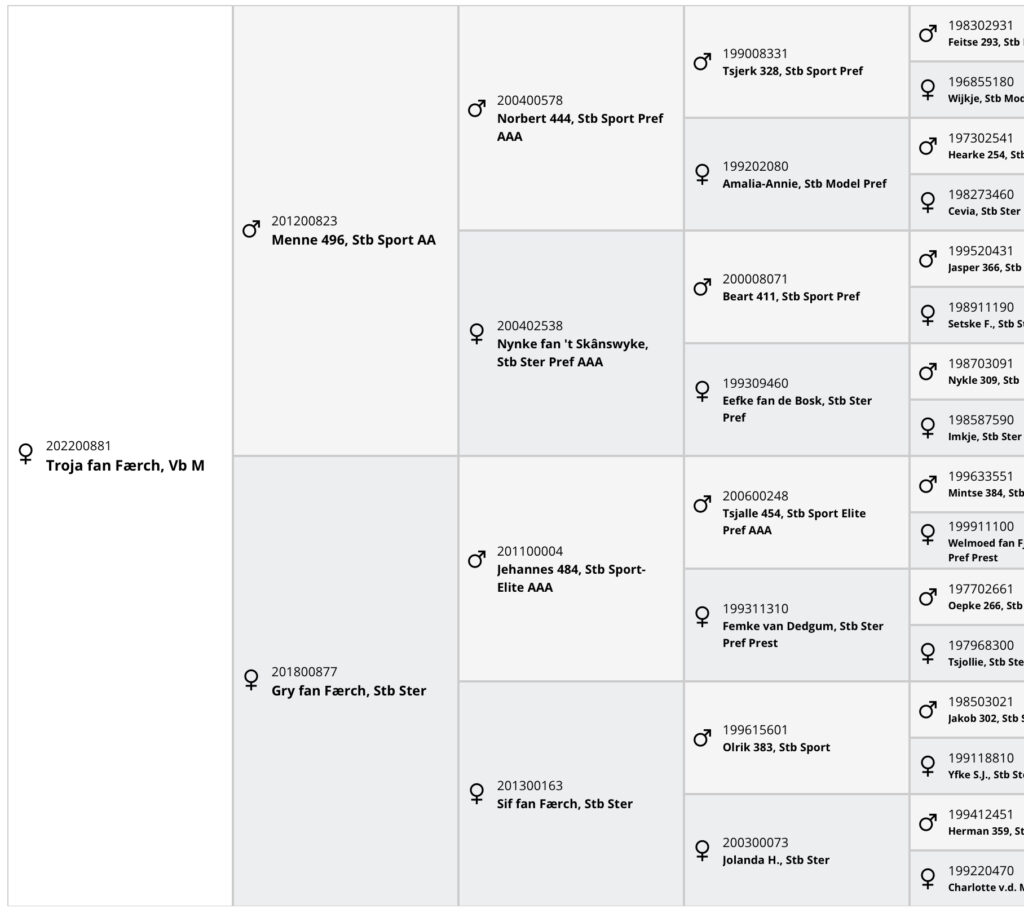Screen dimensions: 1024x913
Task: Click the male icon next to Norbert 444
Action: pyautogui.click(x=476, y=108)
